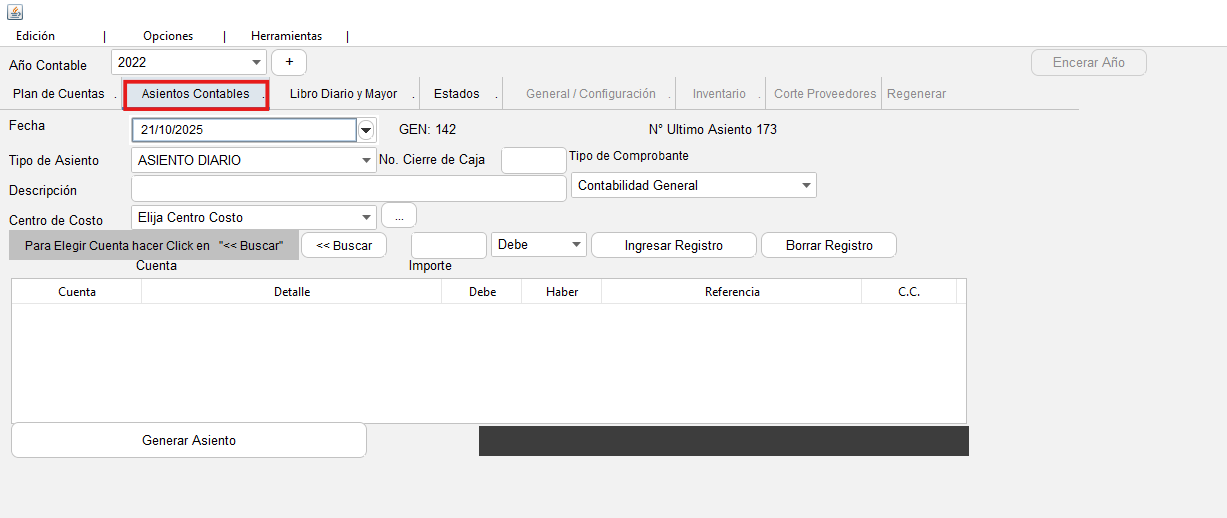Open the Fecha date picker arrow

pos(366,130)
